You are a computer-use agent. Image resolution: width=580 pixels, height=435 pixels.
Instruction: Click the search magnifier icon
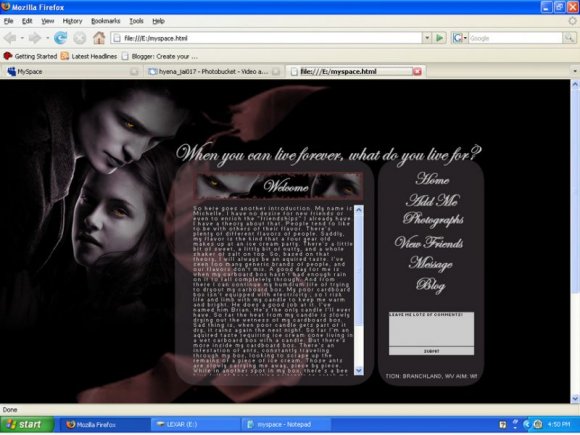569,38
